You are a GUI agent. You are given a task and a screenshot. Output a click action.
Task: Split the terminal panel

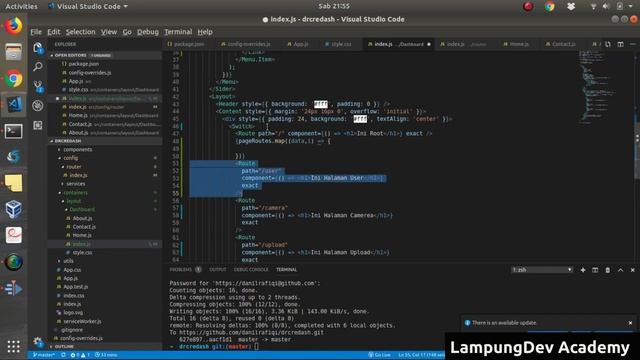[x=595, y=270]
